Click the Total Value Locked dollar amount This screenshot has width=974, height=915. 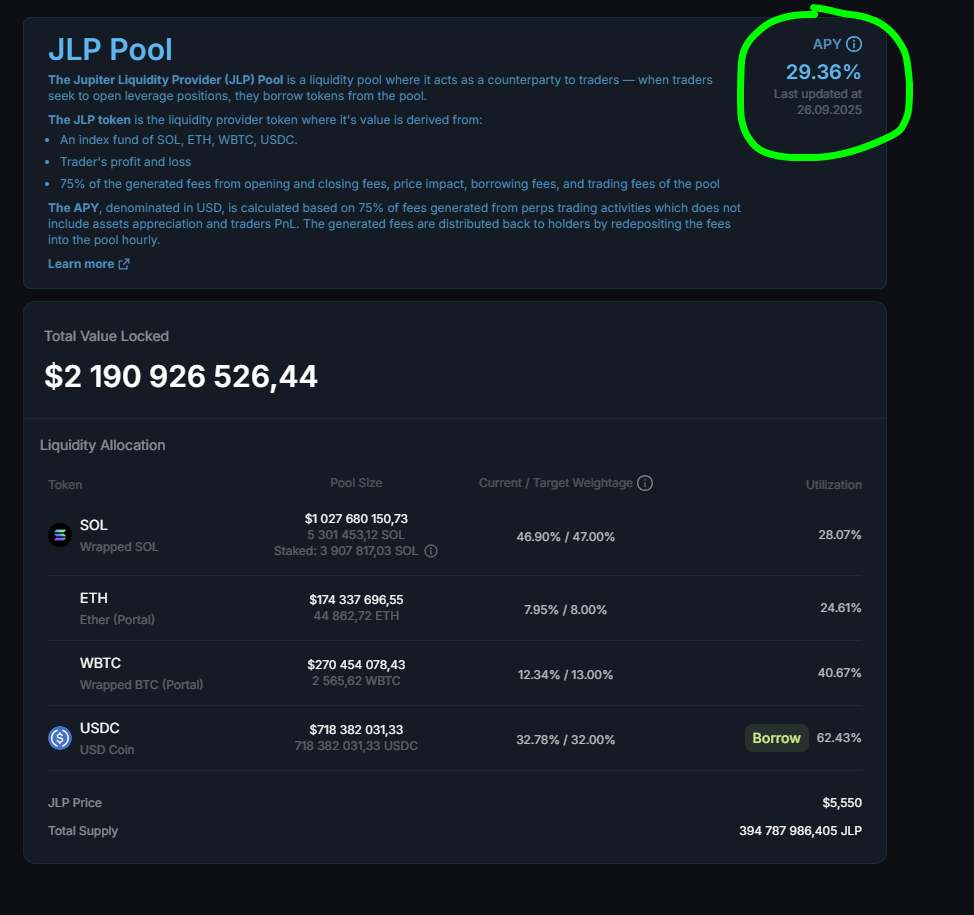coord(181,377)
